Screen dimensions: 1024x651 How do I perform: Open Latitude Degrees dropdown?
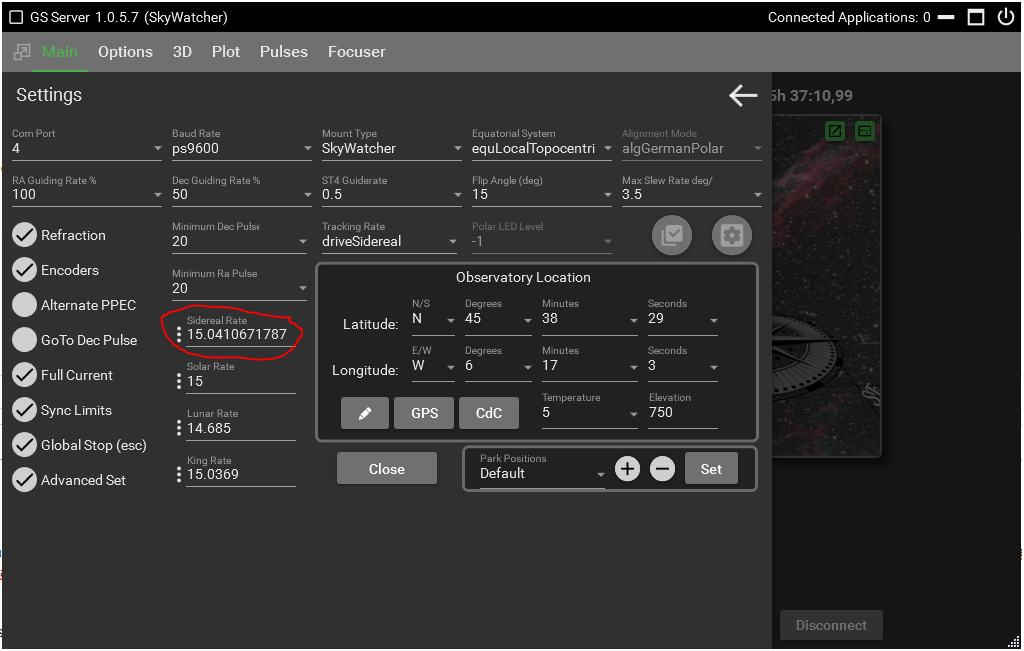point(498,319)
